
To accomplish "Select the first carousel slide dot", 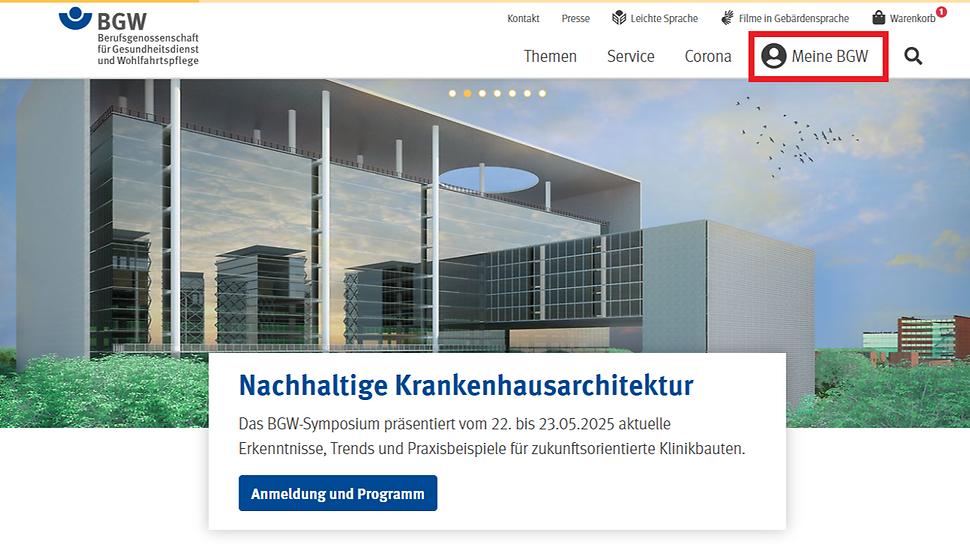I will (452, 93).
